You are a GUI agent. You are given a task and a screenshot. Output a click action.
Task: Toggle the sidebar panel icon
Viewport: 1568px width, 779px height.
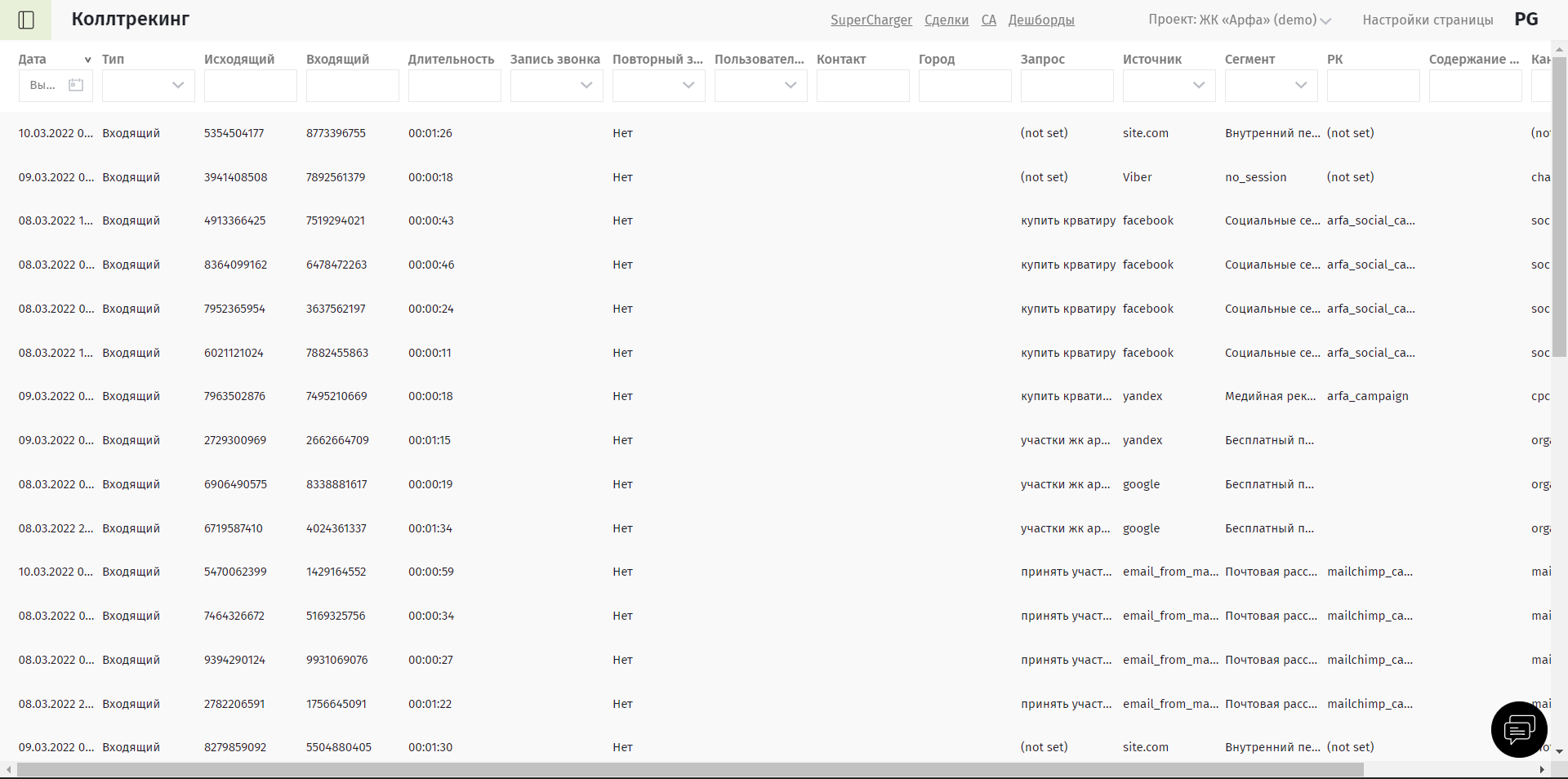(26, 20)
